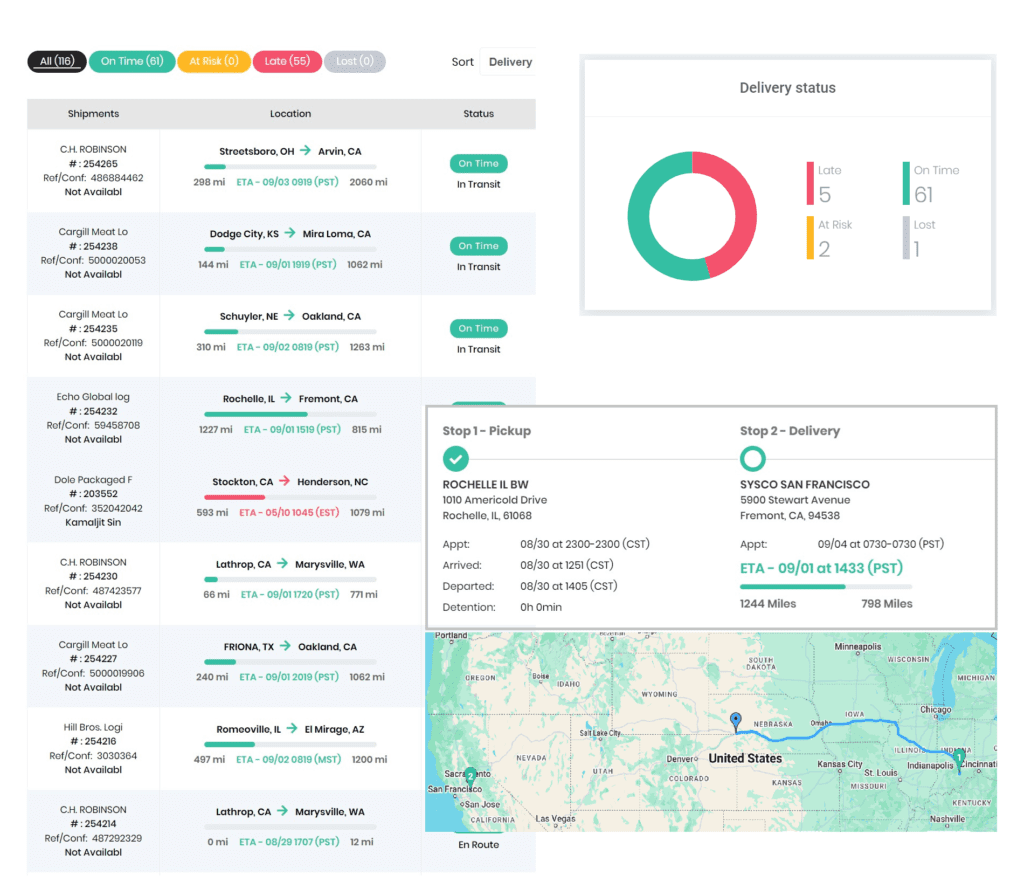
Task: Click the On Time badge for shipment 254265
Action: pyautogui.click(x=478, y=163)
